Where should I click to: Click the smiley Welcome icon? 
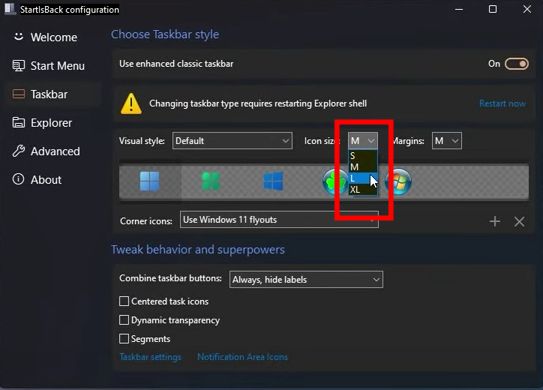[x=18, y=36]
